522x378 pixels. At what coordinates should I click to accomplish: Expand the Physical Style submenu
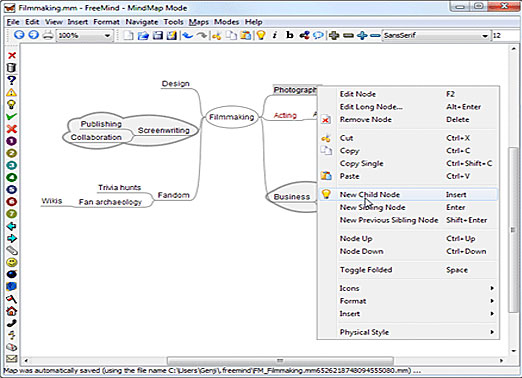[x=408, y=332]
